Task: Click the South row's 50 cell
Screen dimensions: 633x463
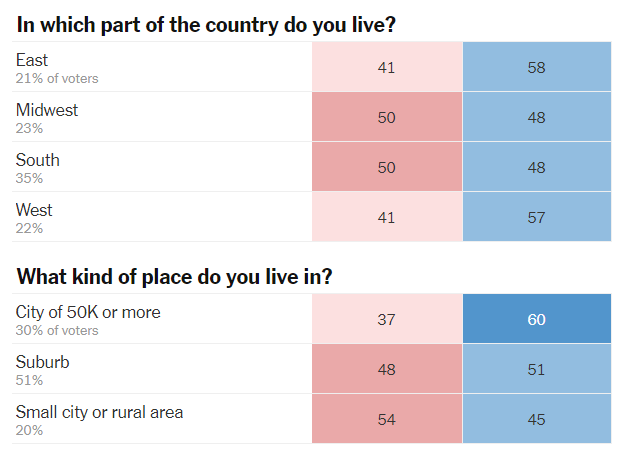Action: point(387,167)
